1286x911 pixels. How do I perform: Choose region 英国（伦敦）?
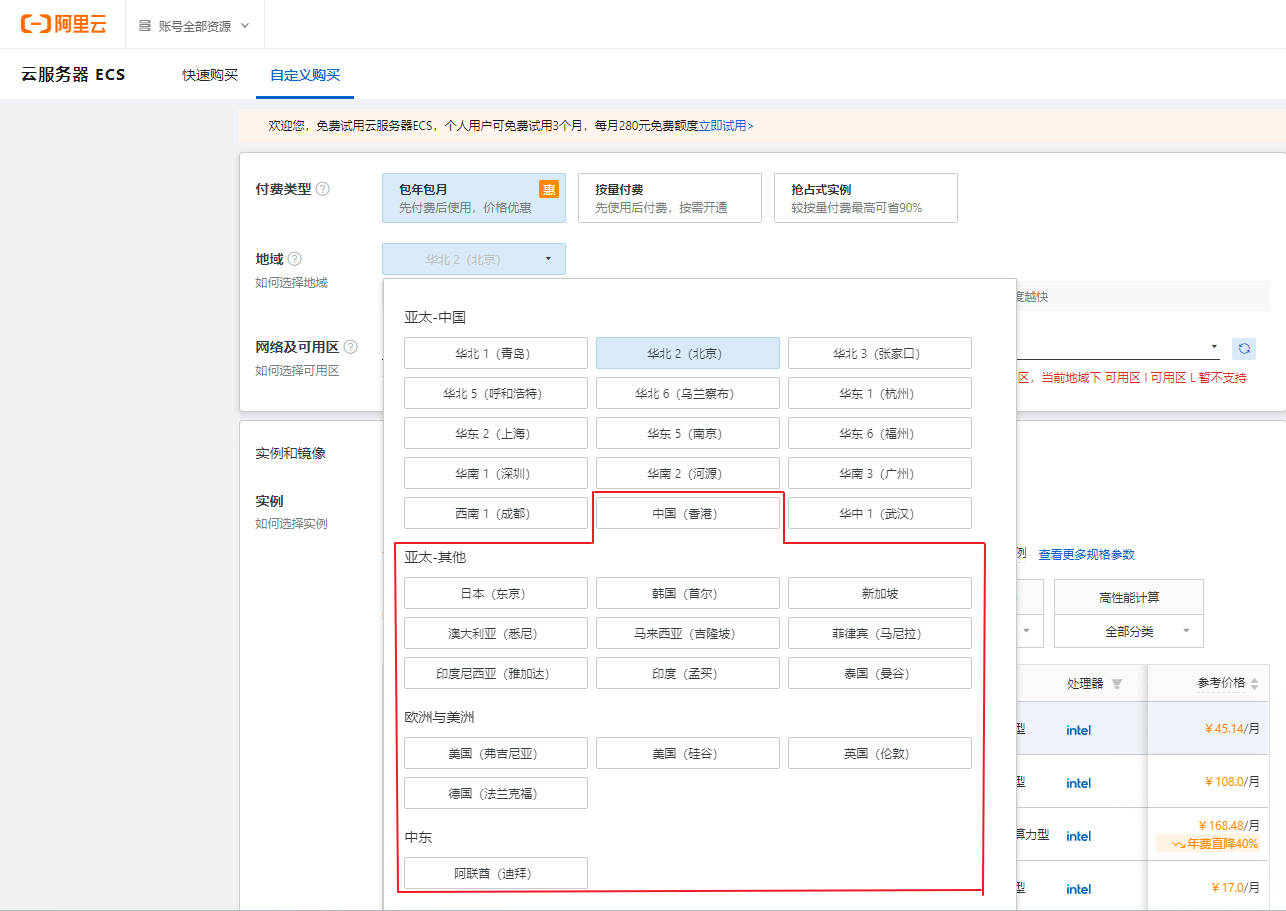[880, 753]
